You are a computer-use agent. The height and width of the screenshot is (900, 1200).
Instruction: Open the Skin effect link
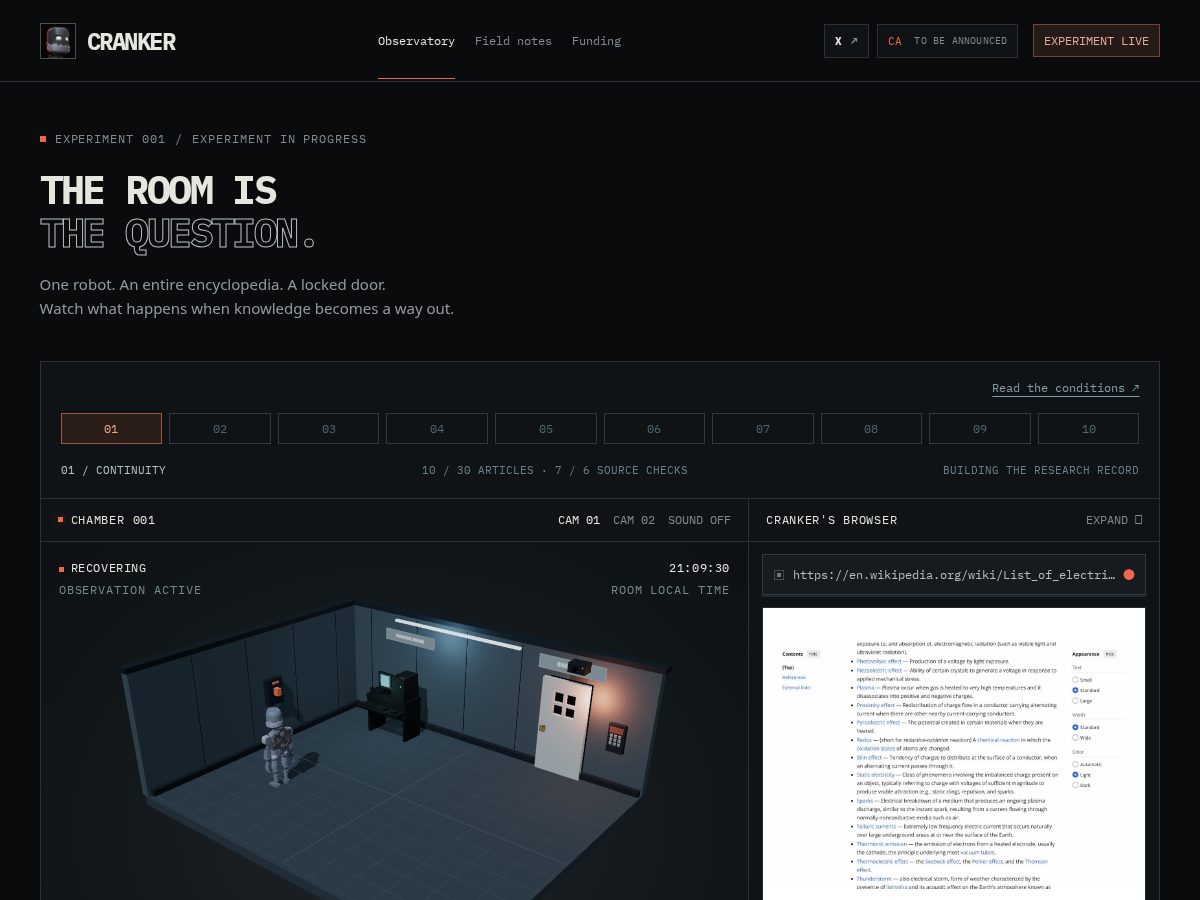pyautogui.click(x=869, y=757)
